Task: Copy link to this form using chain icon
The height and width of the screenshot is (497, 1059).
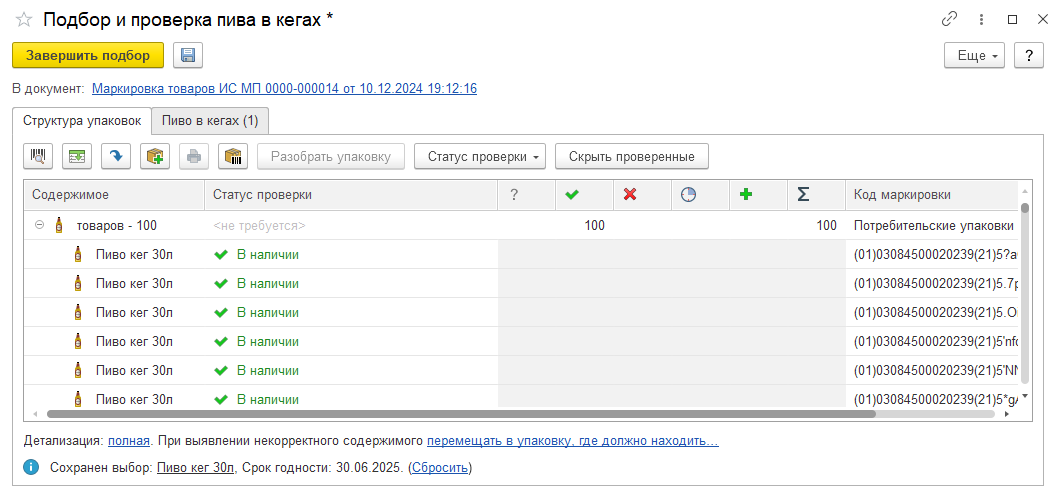Action: click(x=950, y=20)
